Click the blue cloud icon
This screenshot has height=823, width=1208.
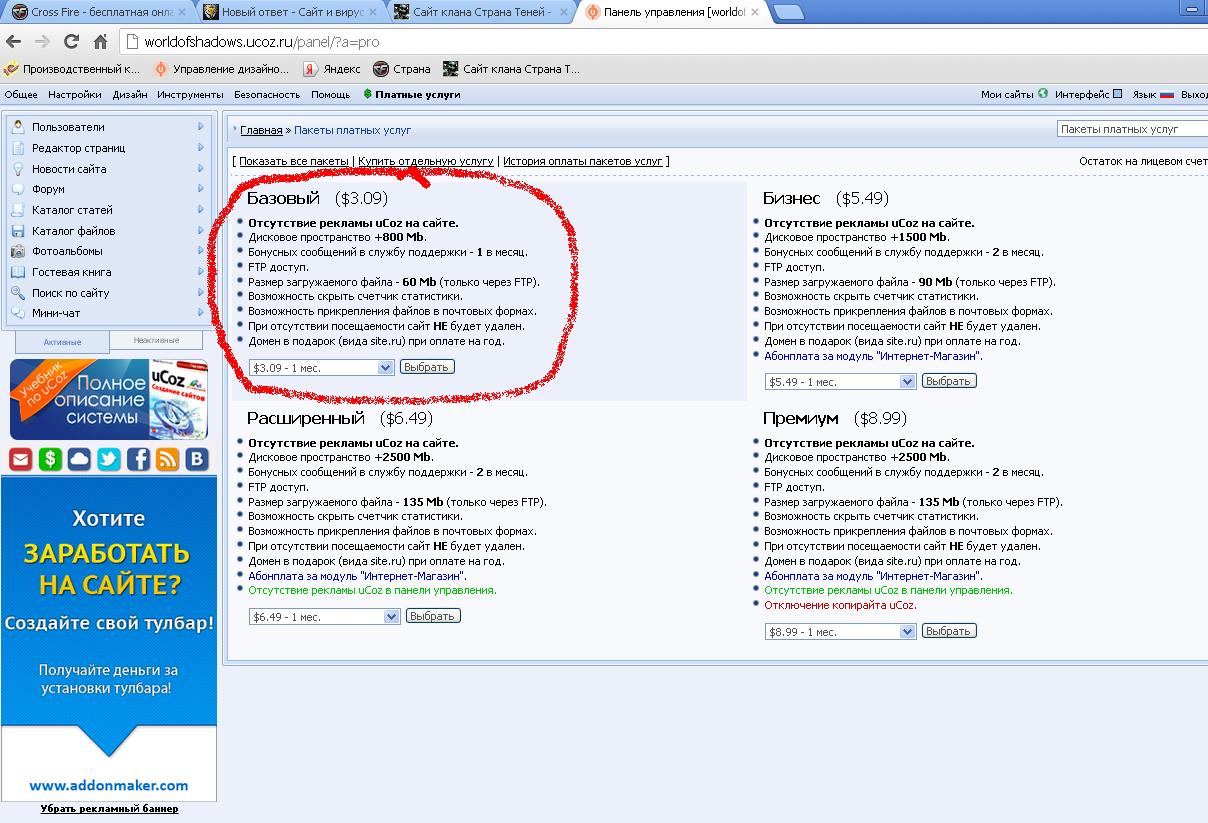click(79, 459)
